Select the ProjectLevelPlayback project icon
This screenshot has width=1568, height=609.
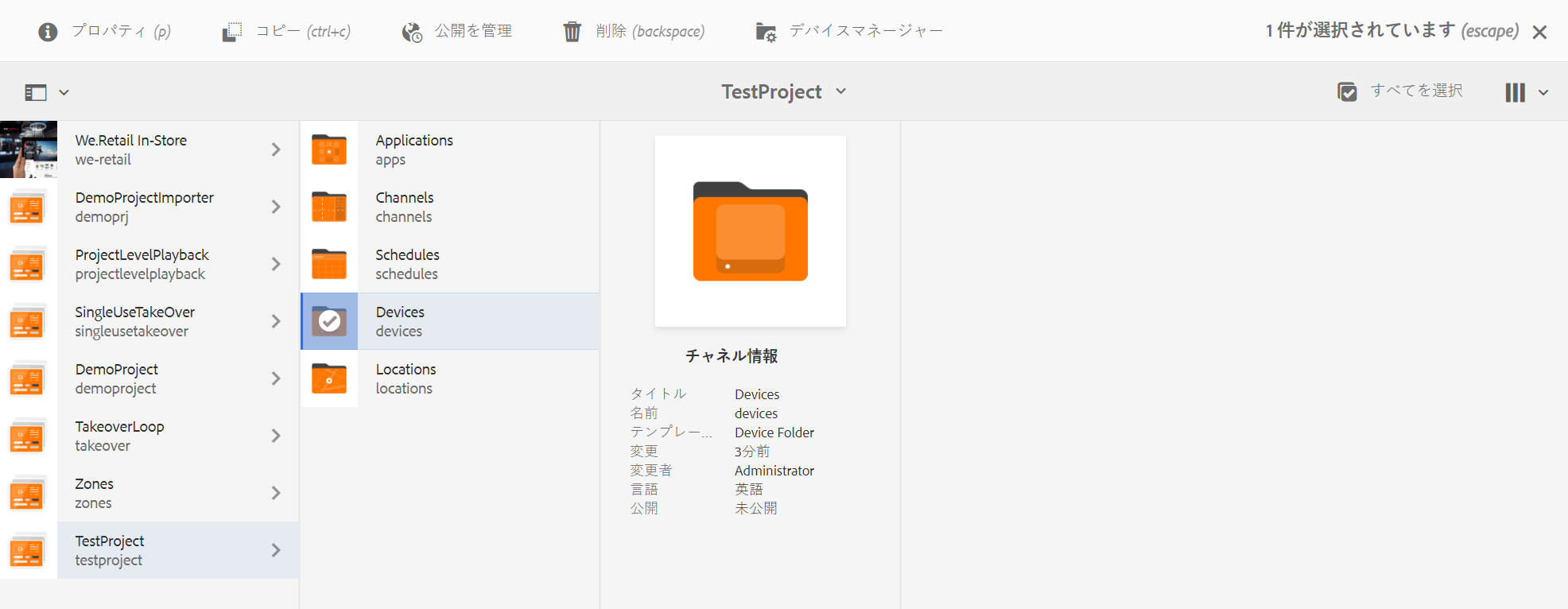pyautogui.click(x=27, y=265)
